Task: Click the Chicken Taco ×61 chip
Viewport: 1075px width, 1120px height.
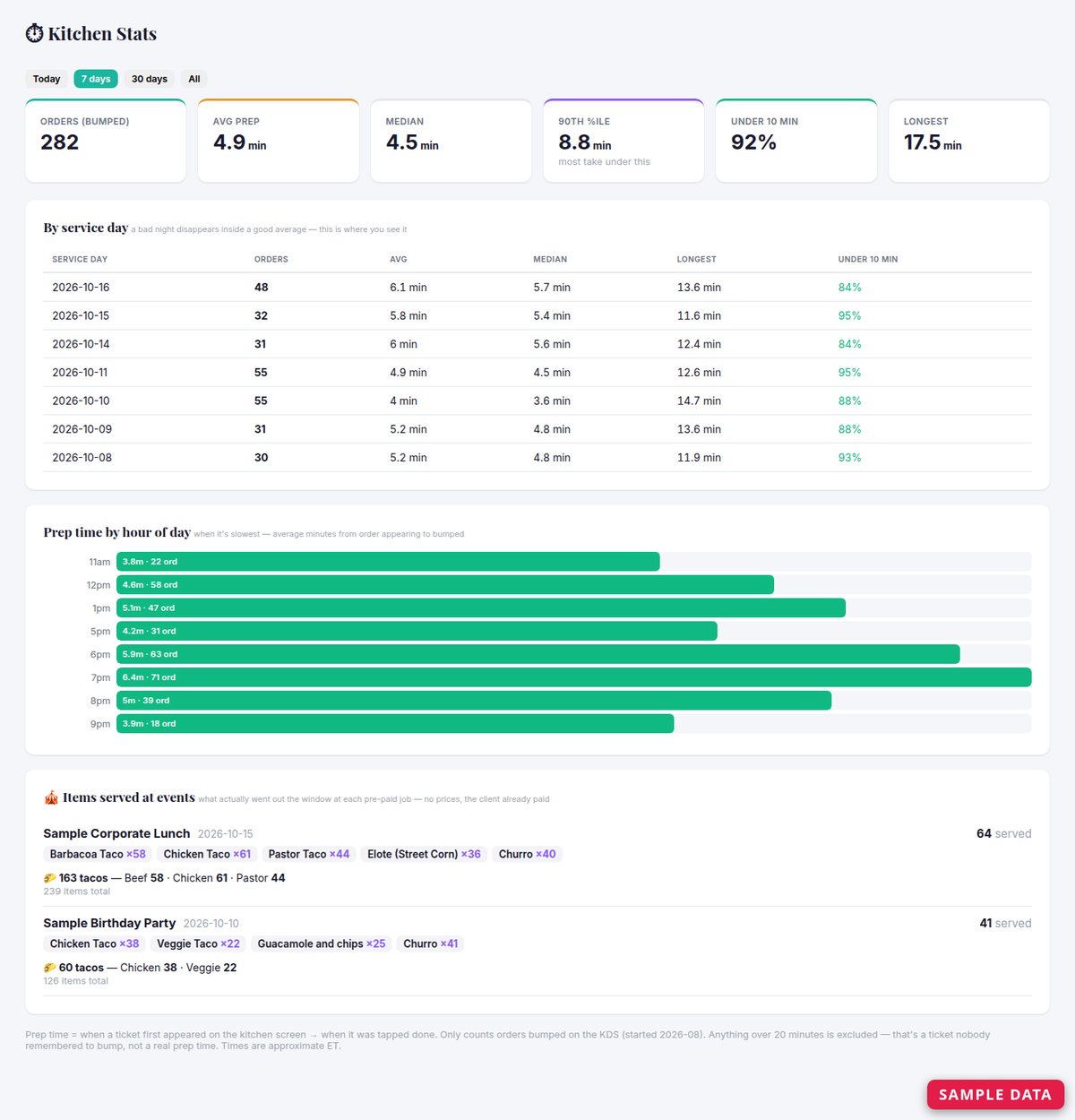Action: [207, 854]
